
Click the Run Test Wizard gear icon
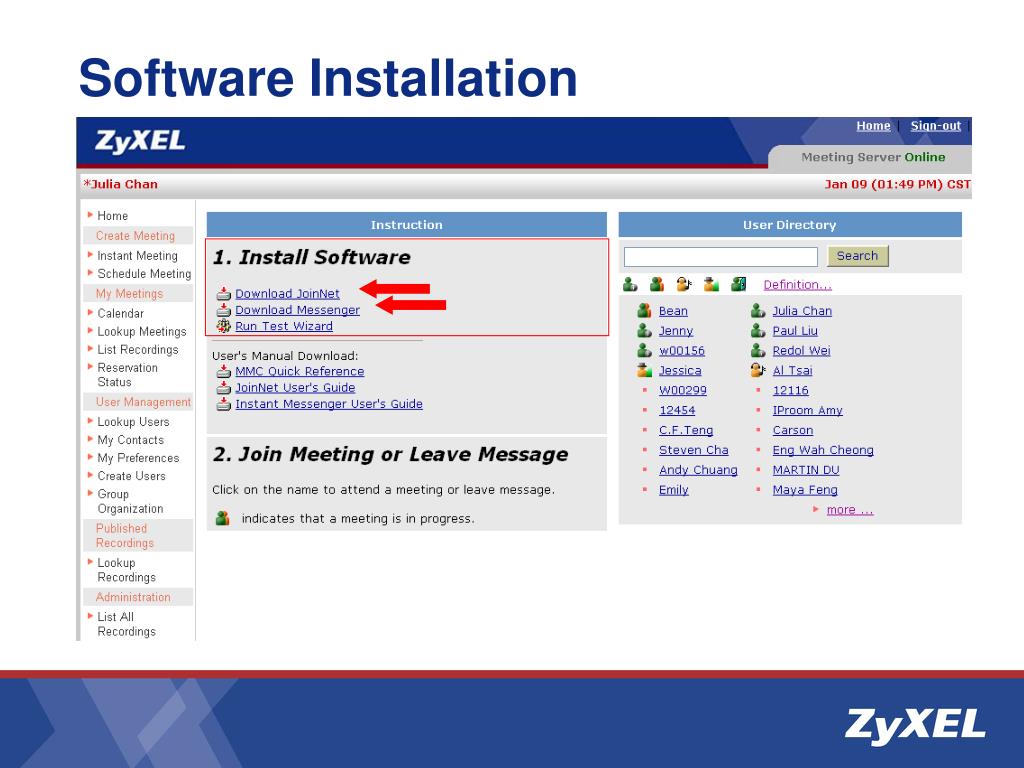pyautogui.click(x=224, y=326)
